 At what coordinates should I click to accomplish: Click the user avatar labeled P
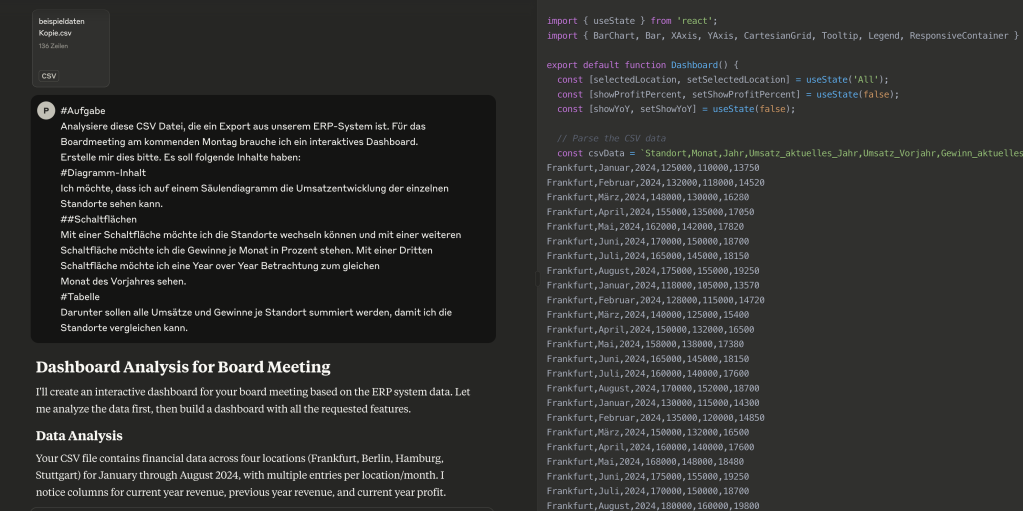(x=46, y=111)
